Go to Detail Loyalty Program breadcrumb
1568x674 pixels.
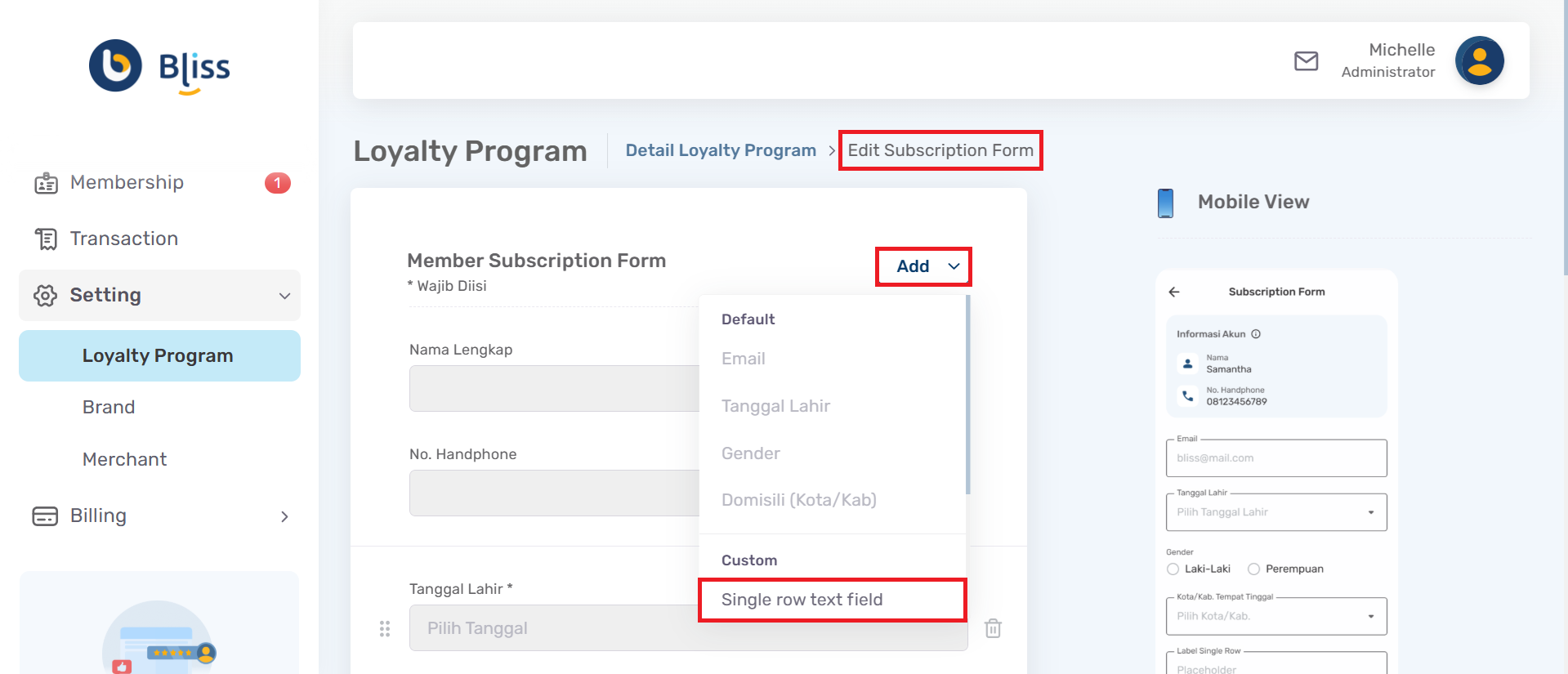[x=720, y=150]
